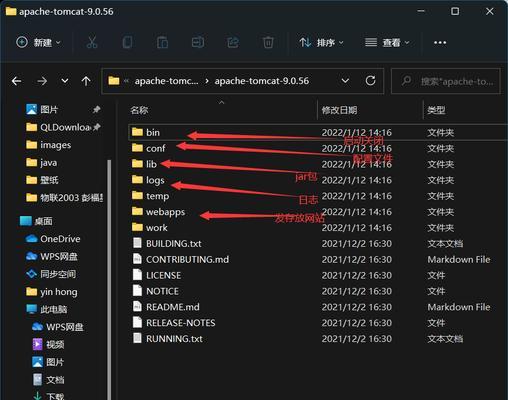Image resolution: width=508 pixels, height=400 pixels.
Task: Select yin hong folder in sidebar
Action: [x=52, y=292]
